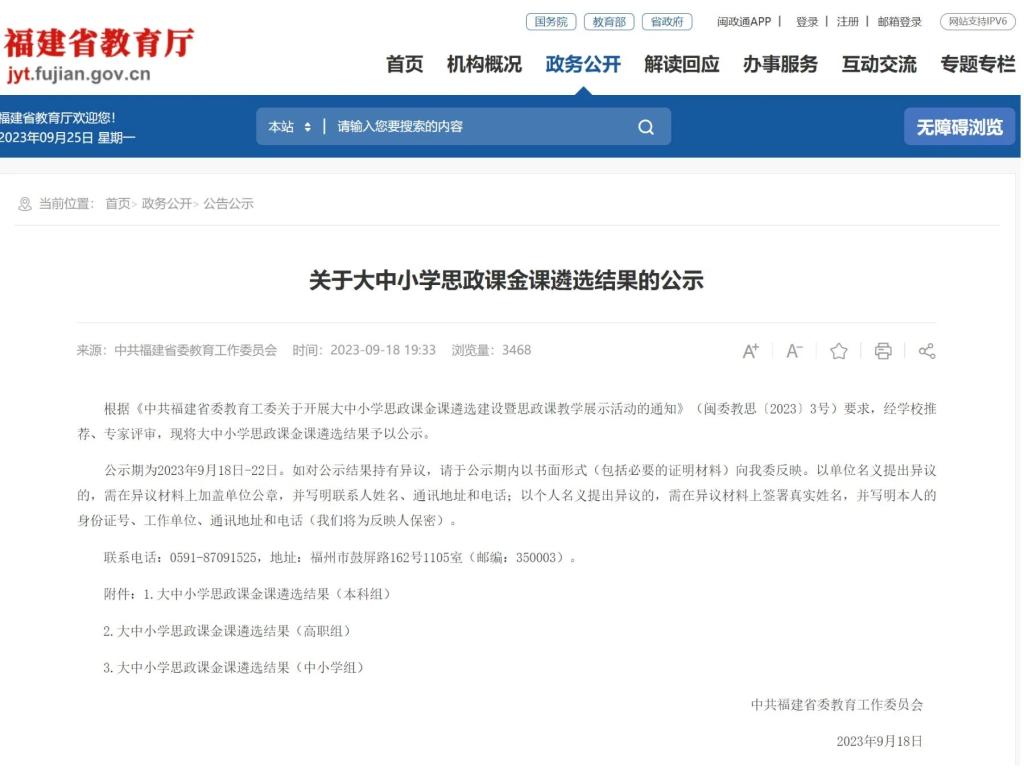The image size is (1024, 768).
Task: Enable 无障碍浏览 accessibility mode
Action: pyautogui.click(x=959, y=127)
